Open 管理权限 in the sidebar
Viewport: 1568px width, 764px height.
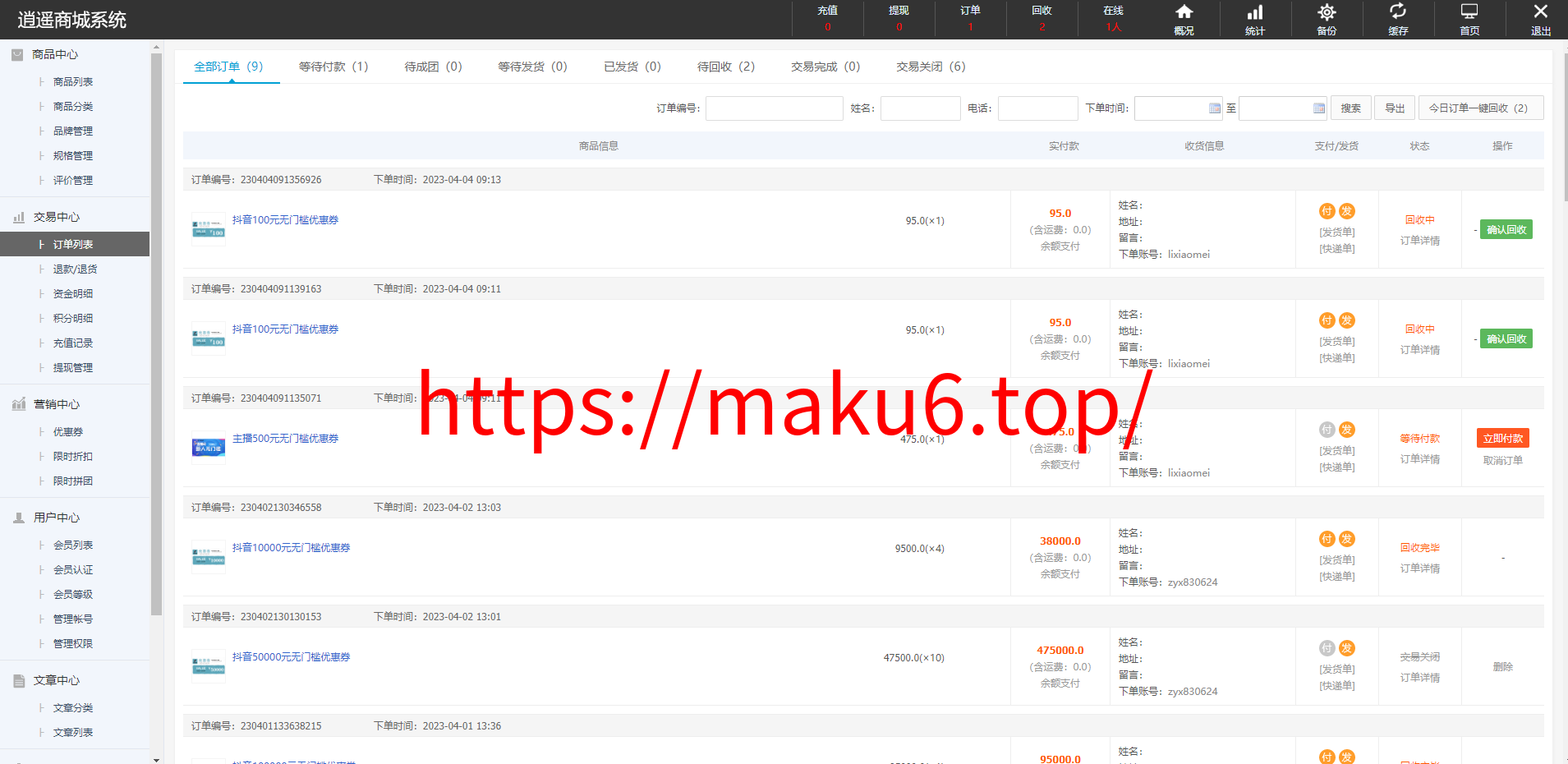pyautogui.click(x=73, y=644)
